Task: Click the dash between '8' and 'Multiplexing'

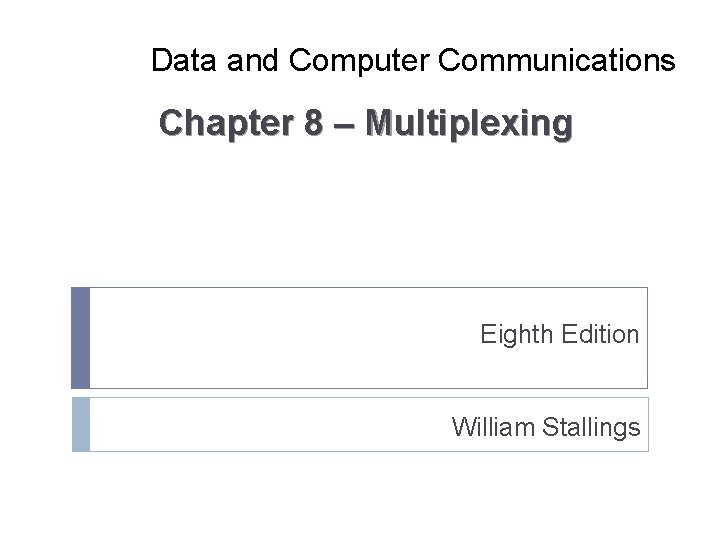Action: (344, 125)
